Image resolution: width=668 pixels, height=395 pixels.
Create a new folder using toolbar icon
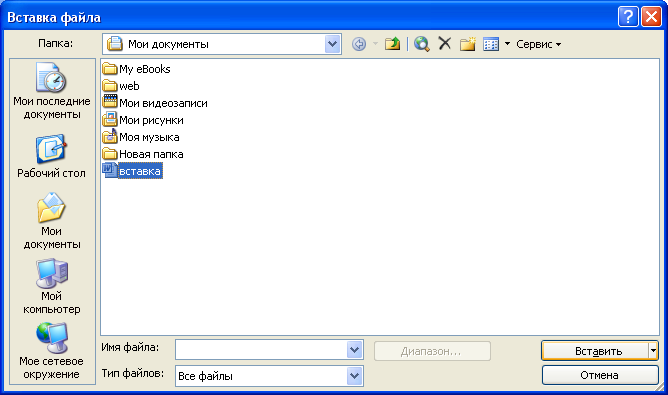click(467, 44)
